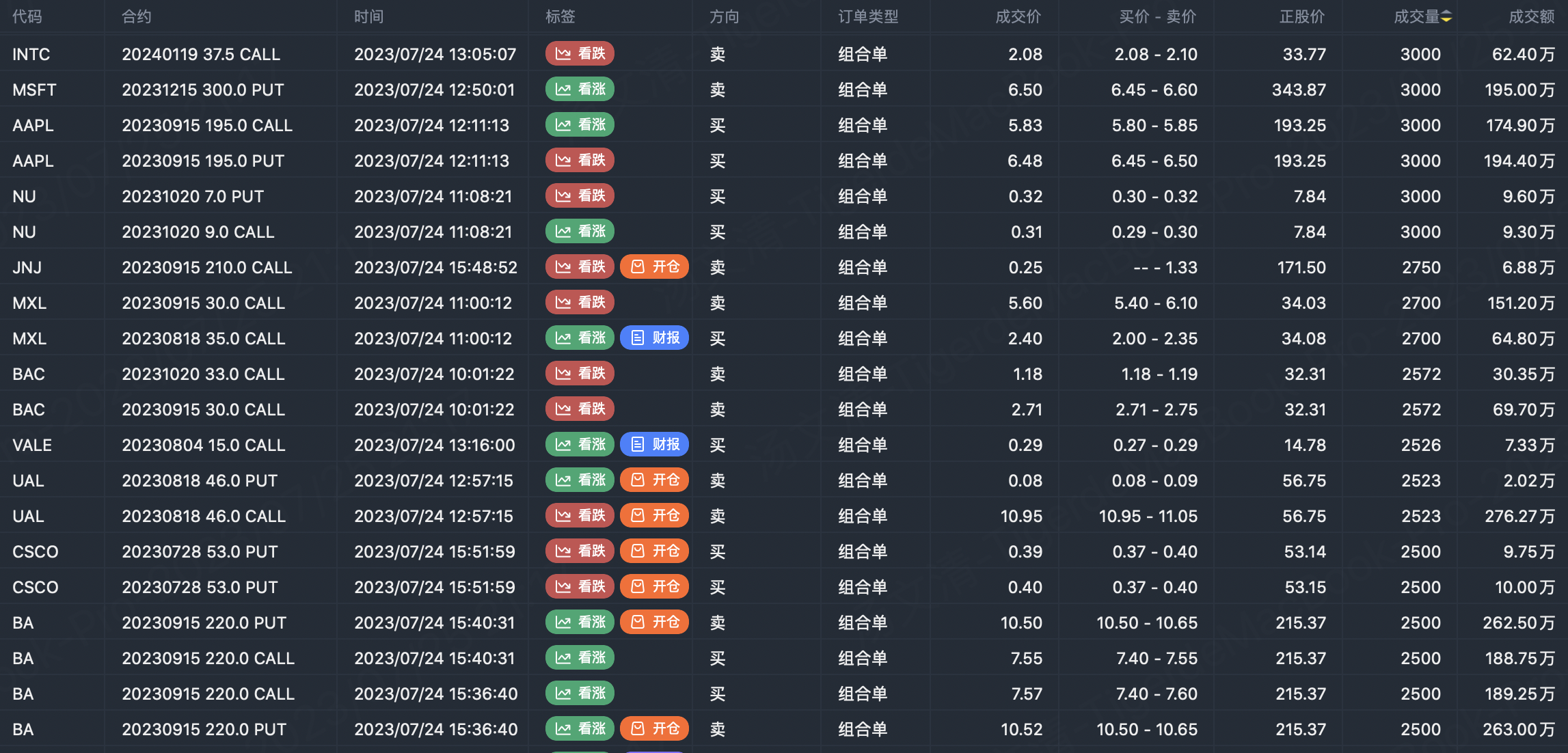Click the 看涨 tag in the MSFT row

580,89
